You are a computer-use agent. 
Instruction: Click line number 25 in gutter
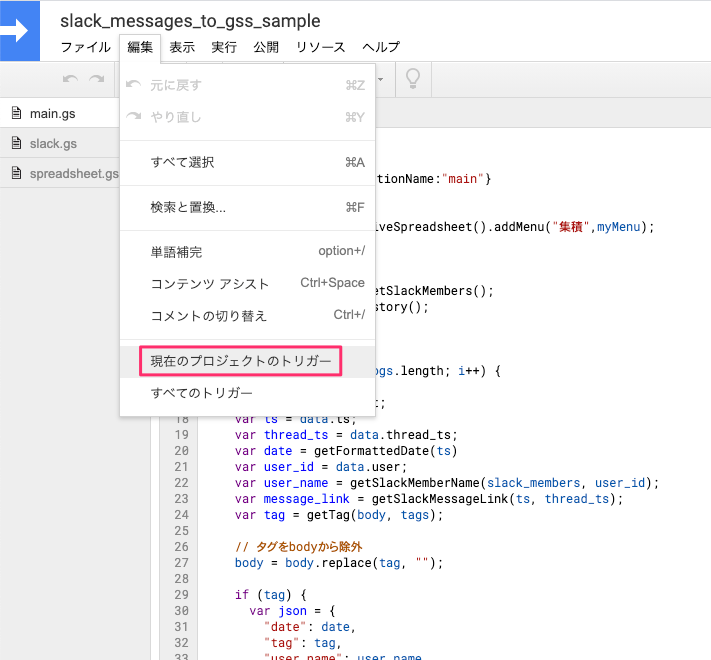[181, 531]
